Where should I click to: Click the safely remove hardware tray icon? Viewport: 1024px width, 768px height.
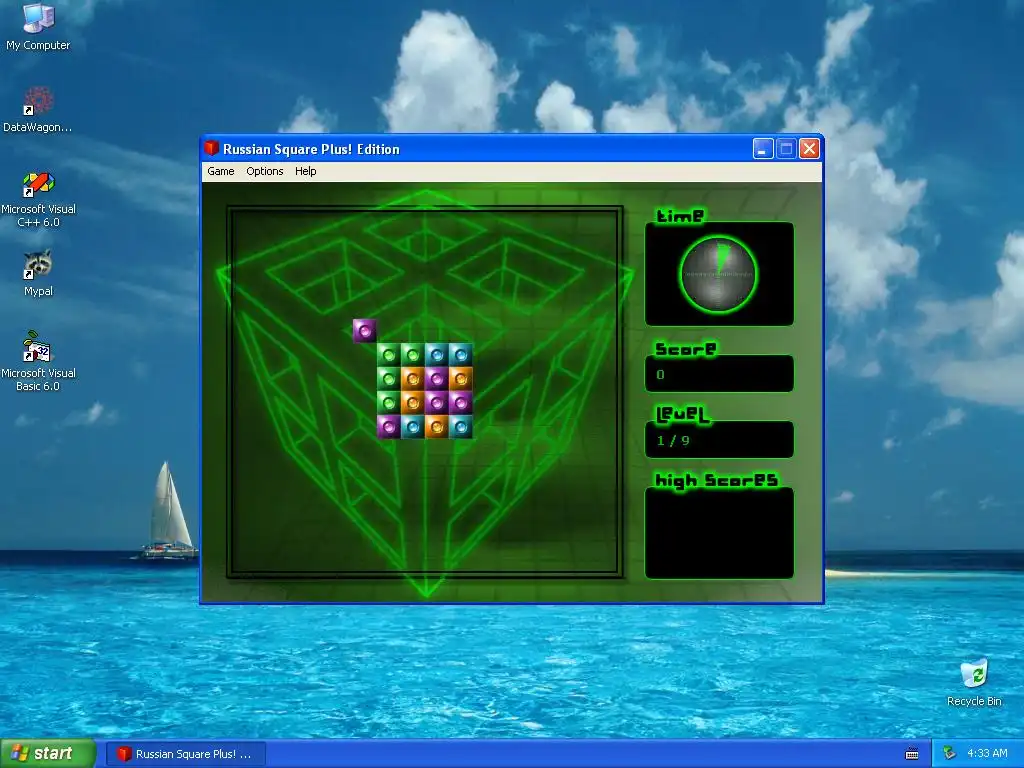click(950, 754)
